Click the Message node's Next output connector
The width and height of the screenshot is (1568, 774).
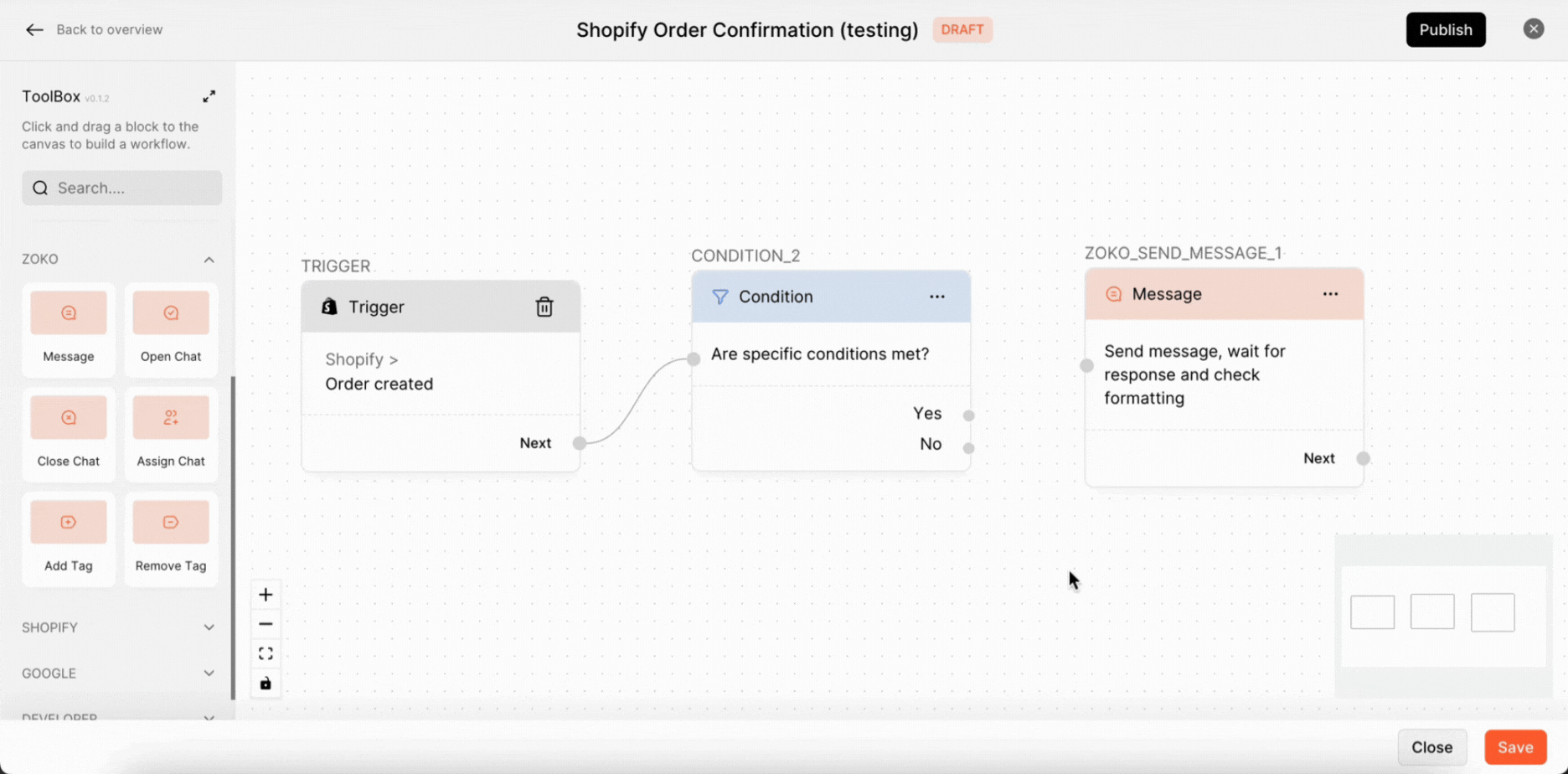click(1363, 458)
